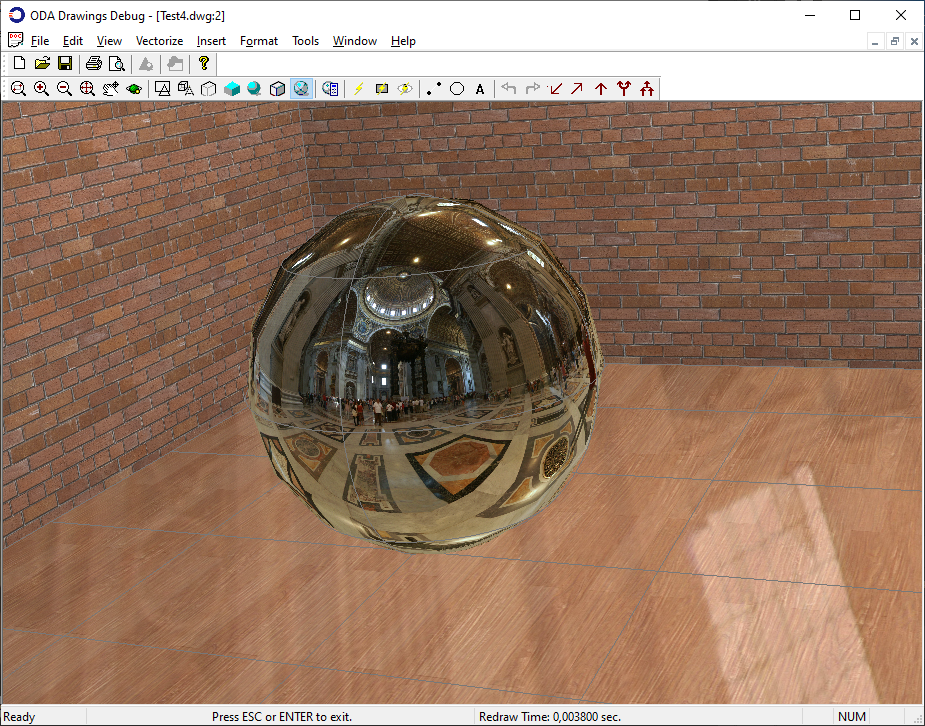Print the drawing with printer icon
The image size is (925, 726).
click(94, 64)
